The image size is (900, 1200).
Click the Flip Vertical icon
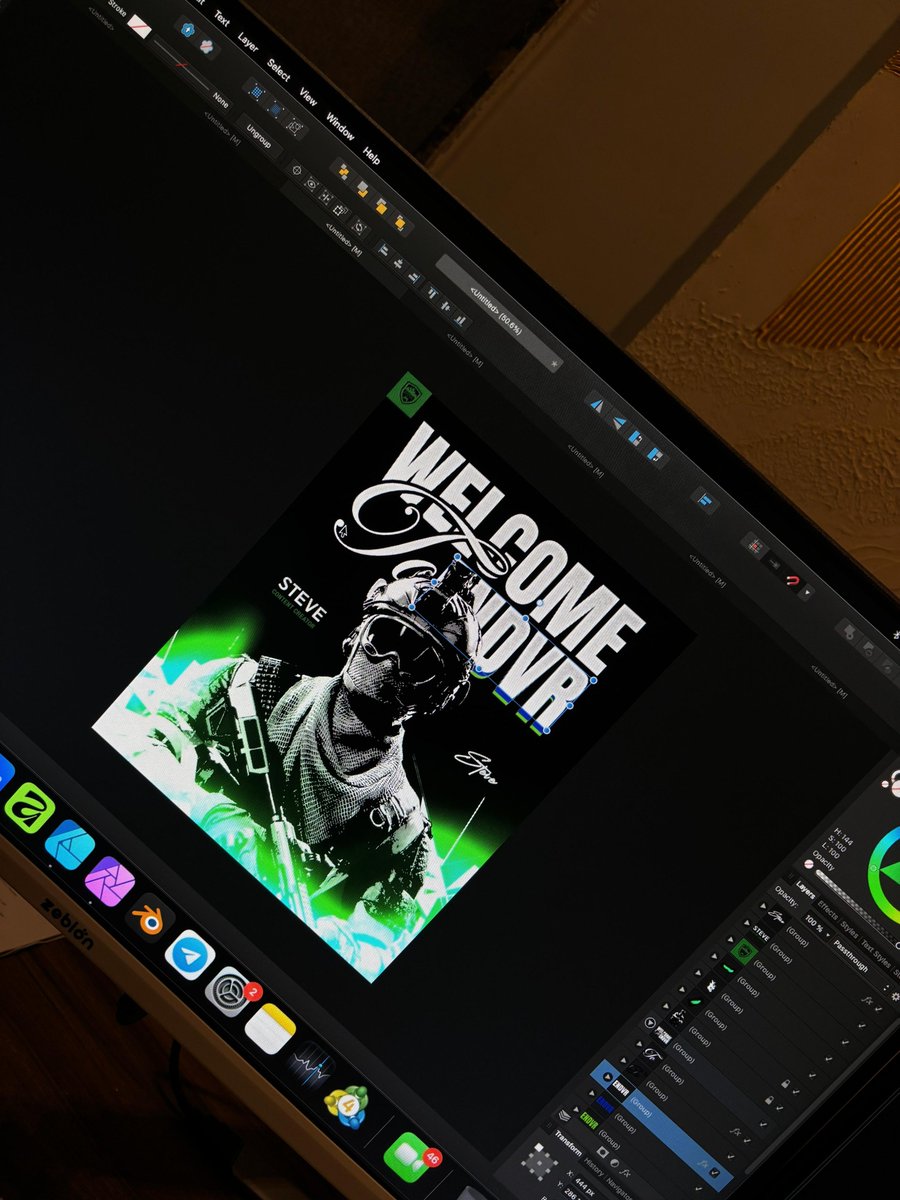619,422
